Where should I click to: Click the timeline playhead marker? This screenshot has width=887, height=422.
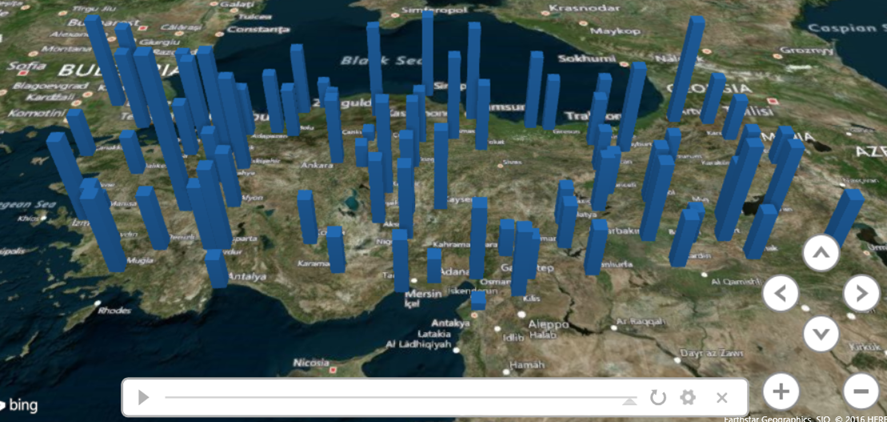(630, 401)
